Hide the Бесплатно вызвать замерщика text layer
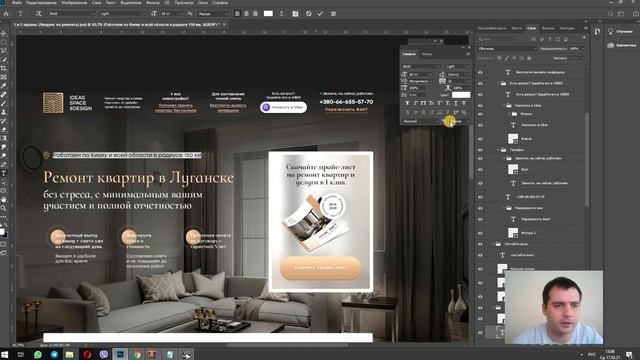This screenshot has height=360, width=640. [x=480, y=72]
